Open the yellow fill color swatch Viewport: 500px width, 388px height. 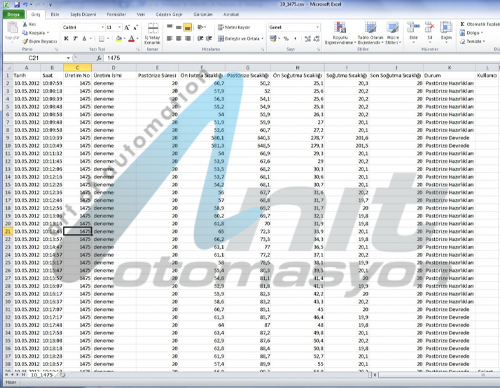coord(118,39)
